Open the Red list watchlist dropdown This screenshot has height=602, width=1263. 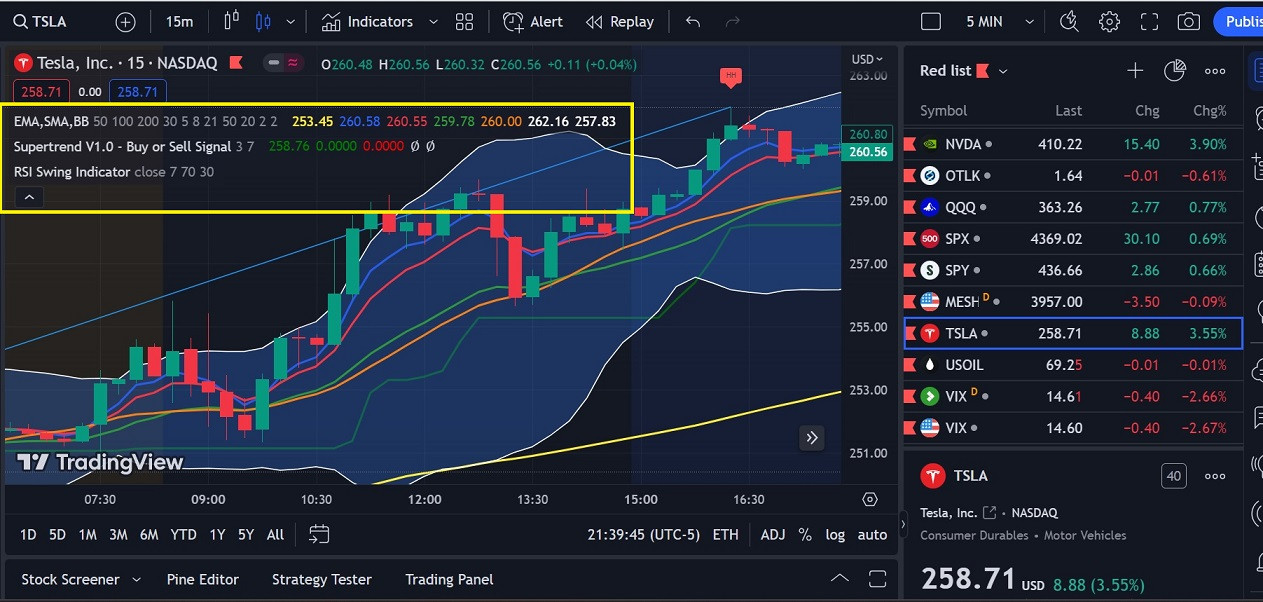click(x=964, y=70)
